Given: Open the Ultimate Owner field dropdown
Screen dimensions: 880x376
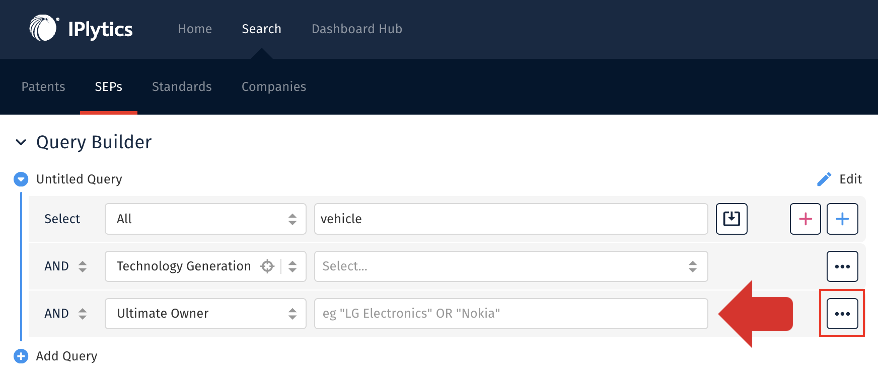Looking at the screenshot, I should (206, 314).
